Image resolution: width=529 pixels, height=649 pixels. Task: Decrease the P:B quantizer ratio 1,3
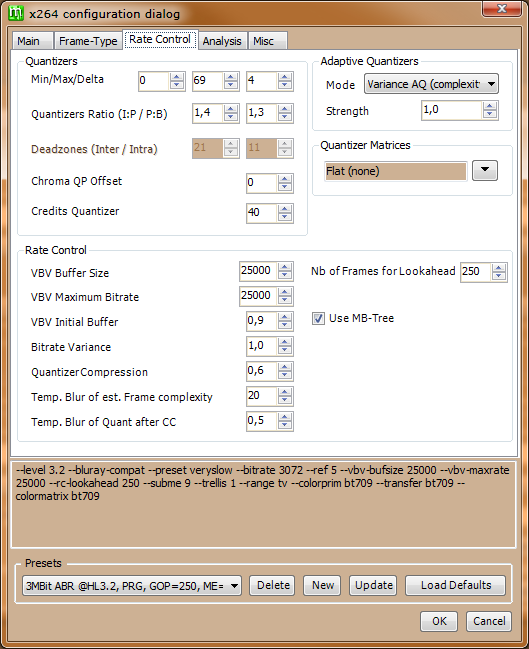pyautogui.click(x=285, y=118)
